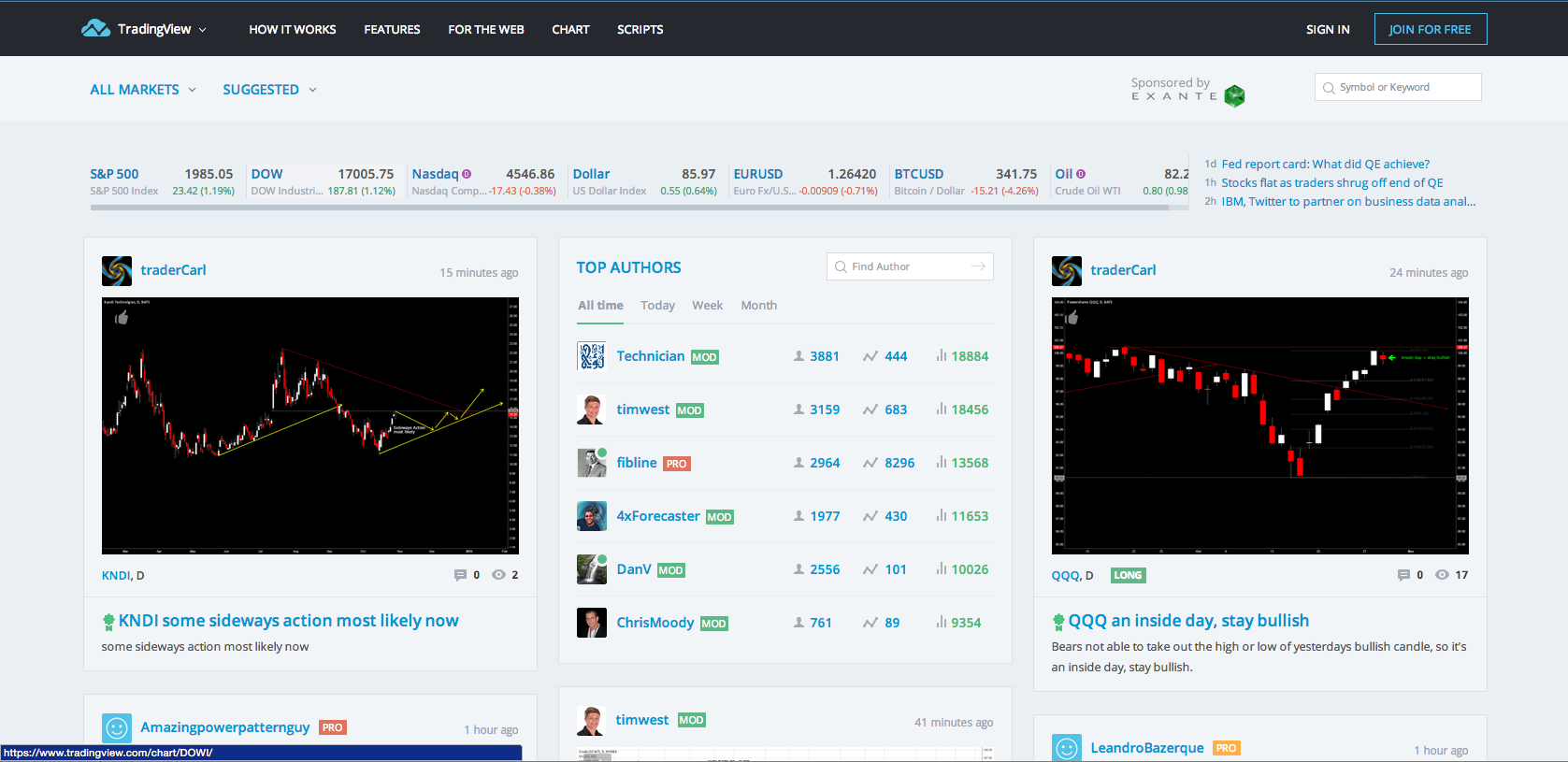This screenshot has height=762, width=1568.
Task: Click chart-line icon in fibline row
Action: [x=870, y=463]
